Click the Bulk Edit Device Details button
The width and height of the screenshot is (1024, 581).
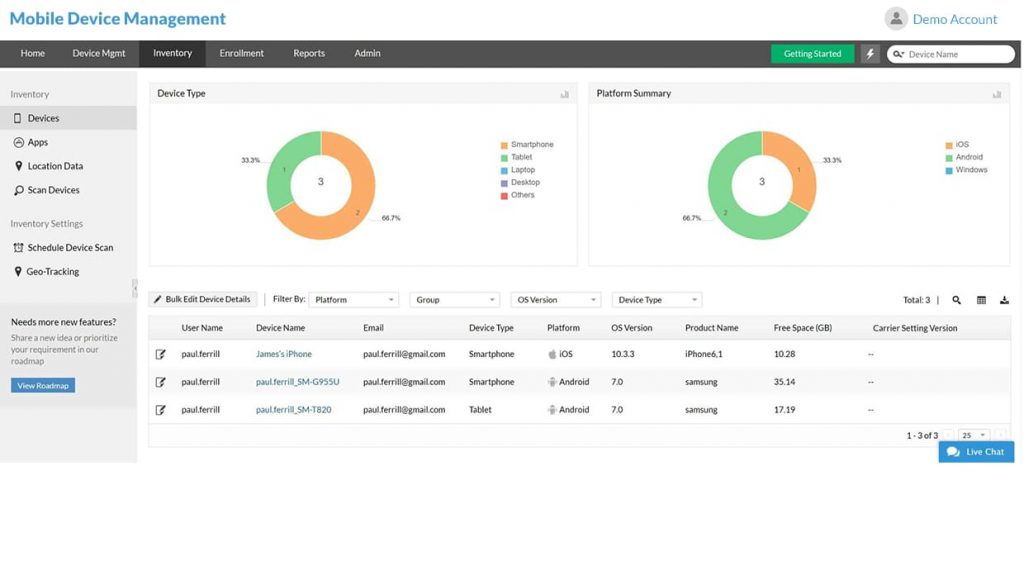tap(203, 298)
